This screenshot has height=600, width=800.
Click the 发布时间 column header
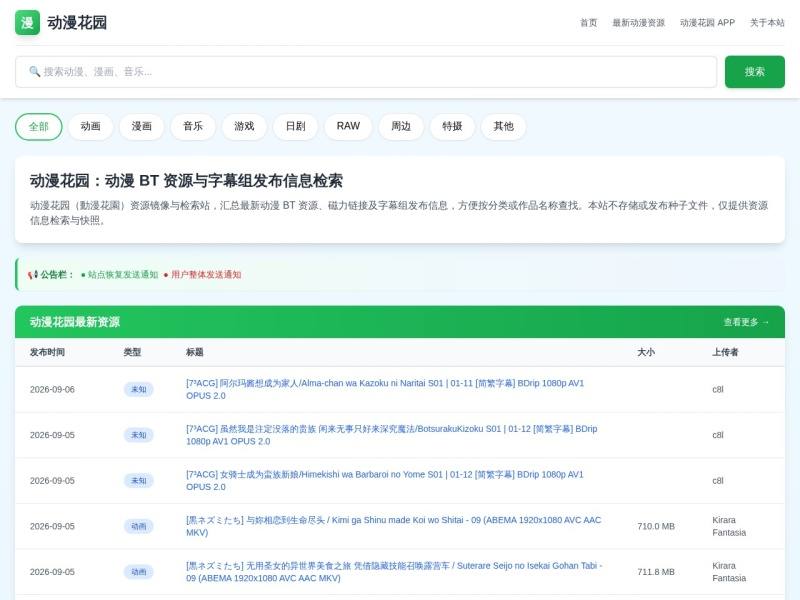47,352
